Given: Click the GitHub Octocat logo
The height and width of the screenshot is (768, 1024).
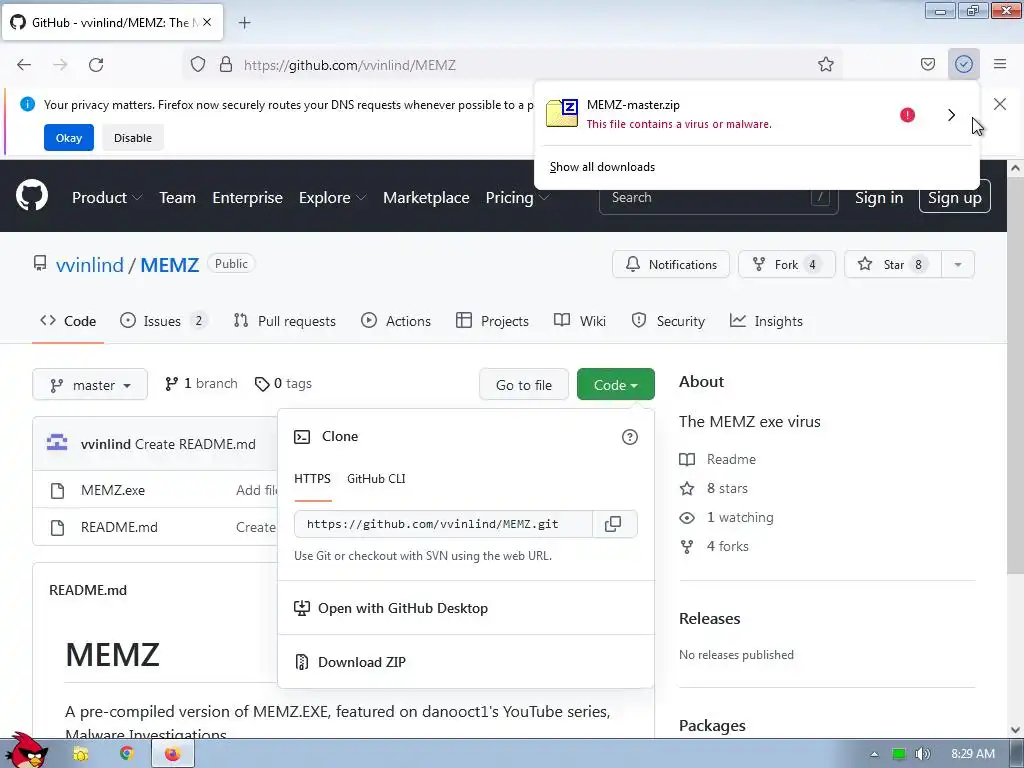Looking at the screenshot, I should click(x=32, y=195).
